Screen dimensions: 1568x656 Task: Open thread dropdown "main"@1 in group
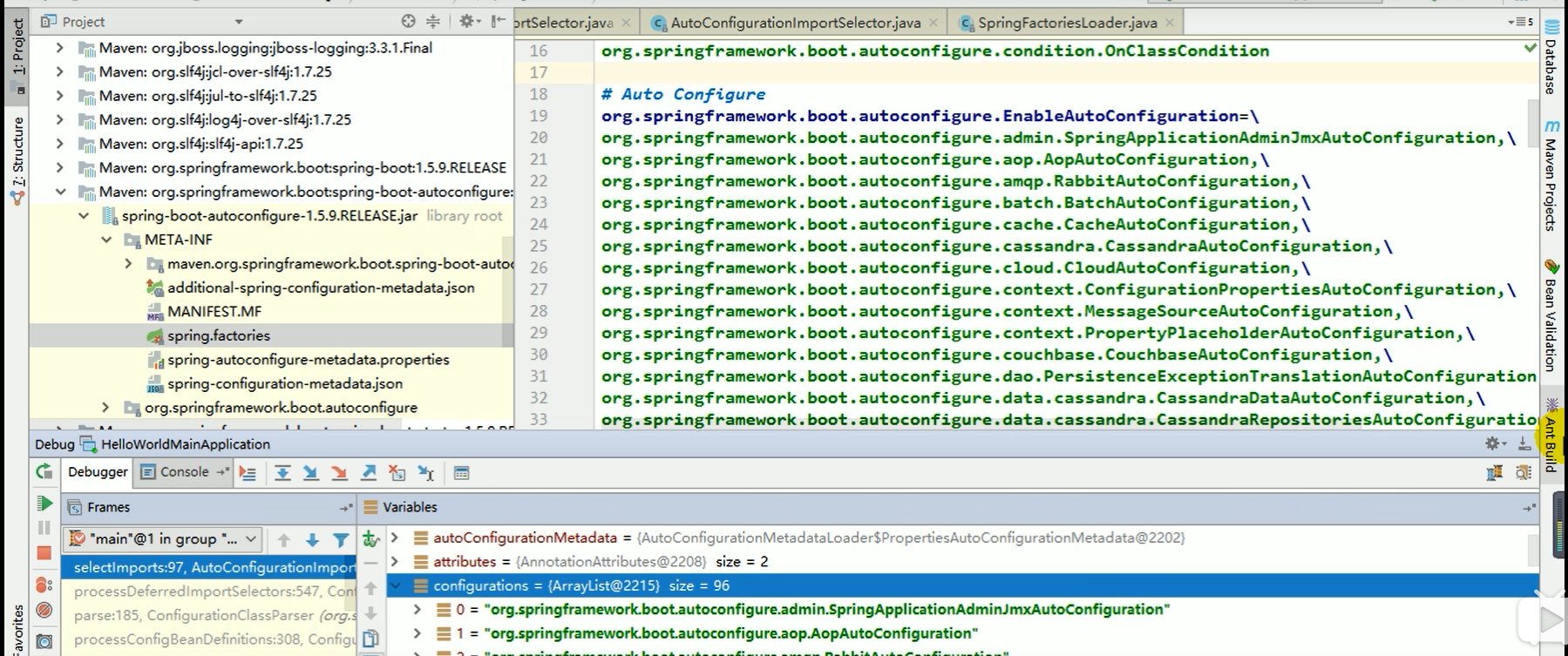pyautogui.click(x=164, y=538)
